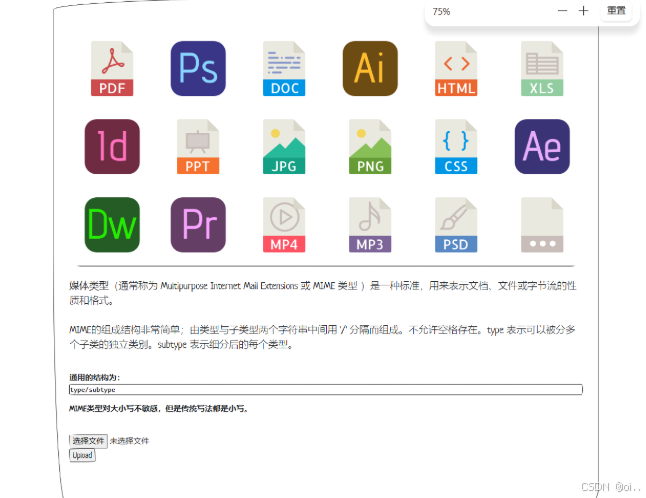
Task: Click the type/subtype text field
Action: tap(326, 390)
